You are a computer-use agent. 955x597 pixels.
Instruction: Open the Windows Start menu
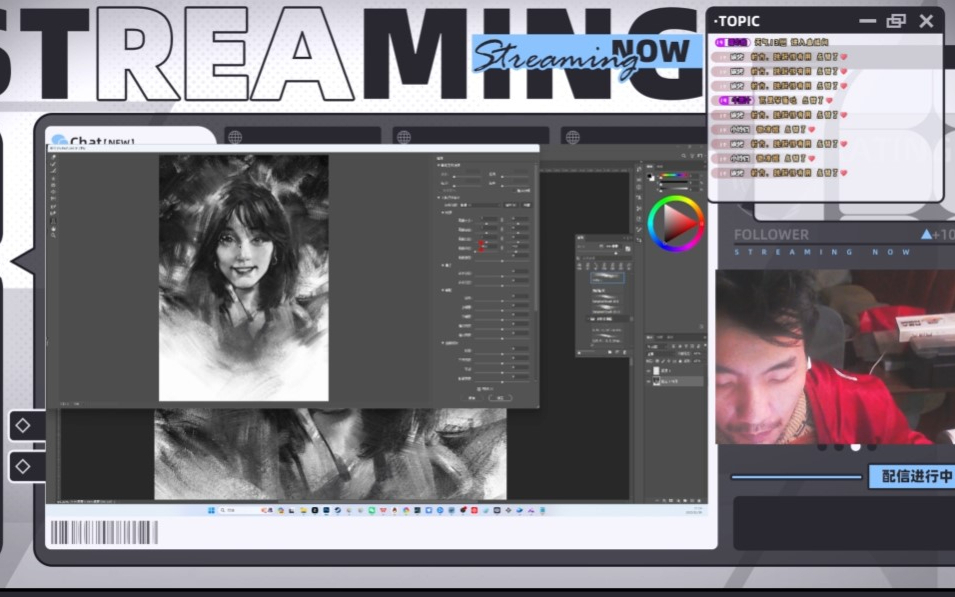coord(211,510)
